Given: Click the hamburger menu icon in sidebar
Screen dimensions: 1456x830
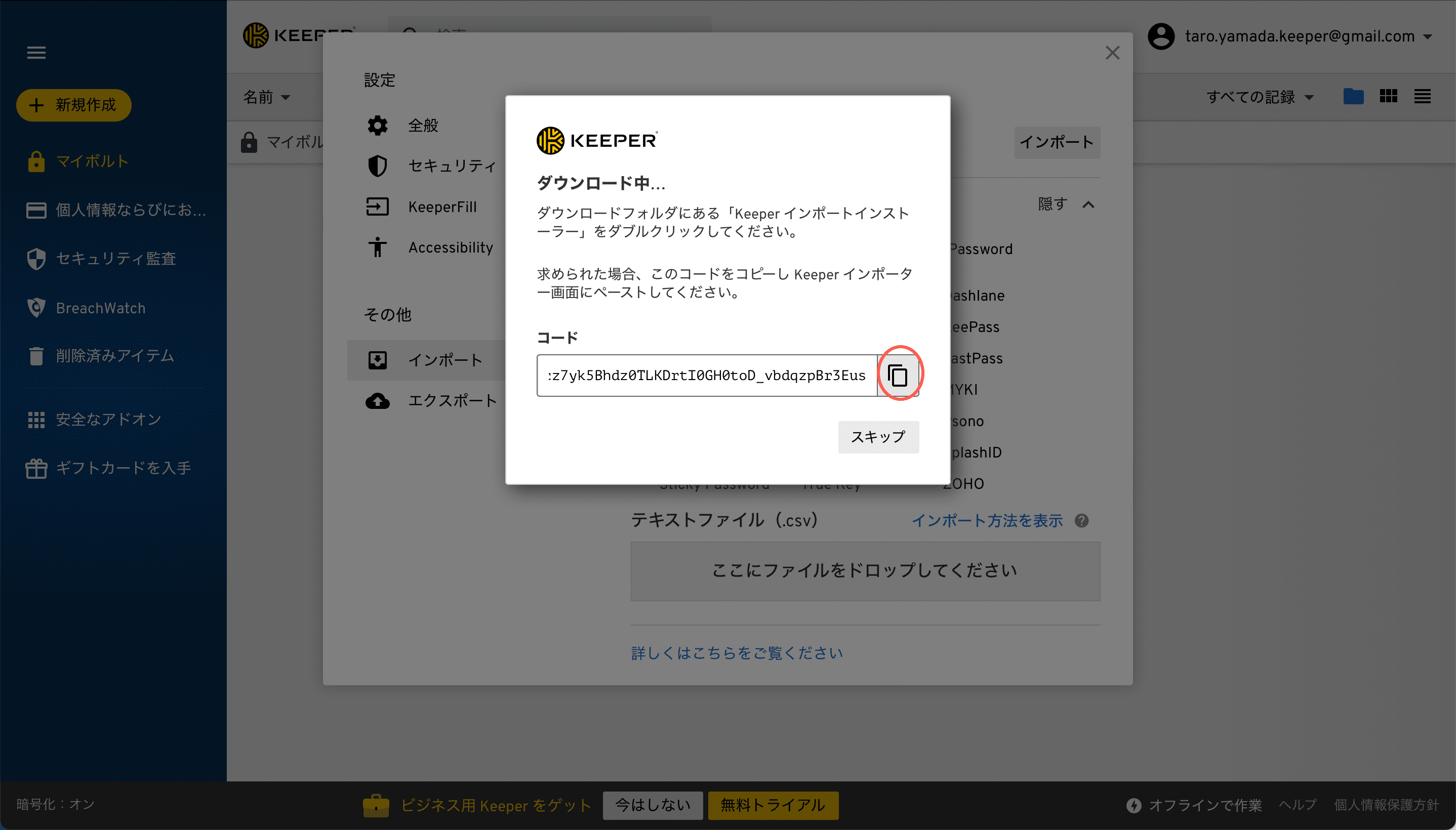Looking at the screenshot, I should point(36,53).
